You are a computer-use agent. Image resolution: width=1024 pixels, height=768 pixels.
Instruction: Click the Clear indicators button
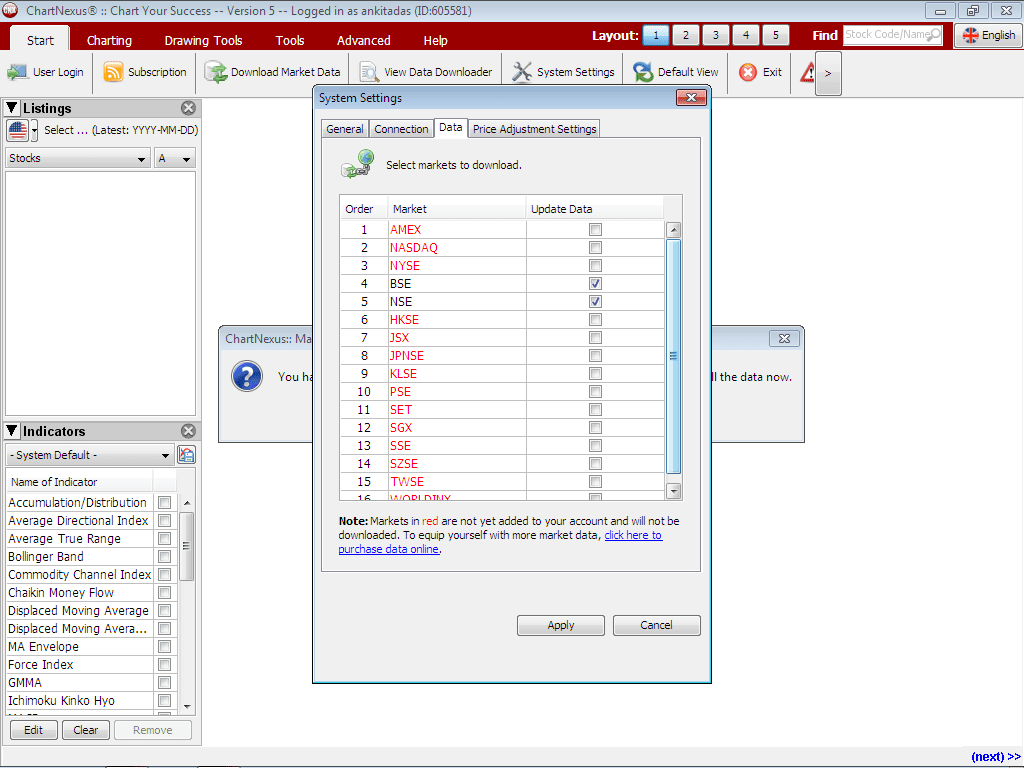pos(86,730)
